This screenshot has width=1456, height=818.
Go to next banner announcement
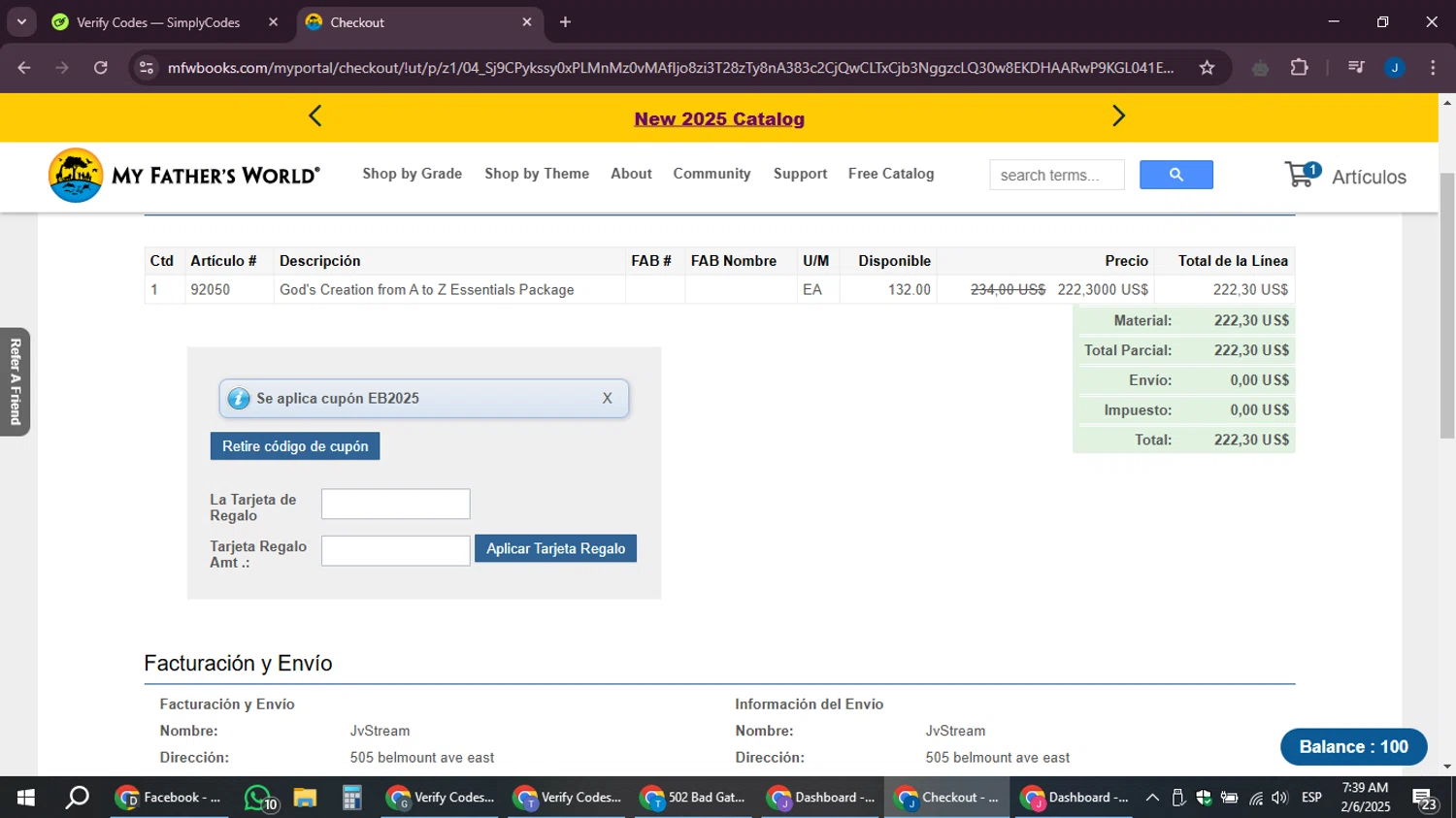tap(1118, 116)
